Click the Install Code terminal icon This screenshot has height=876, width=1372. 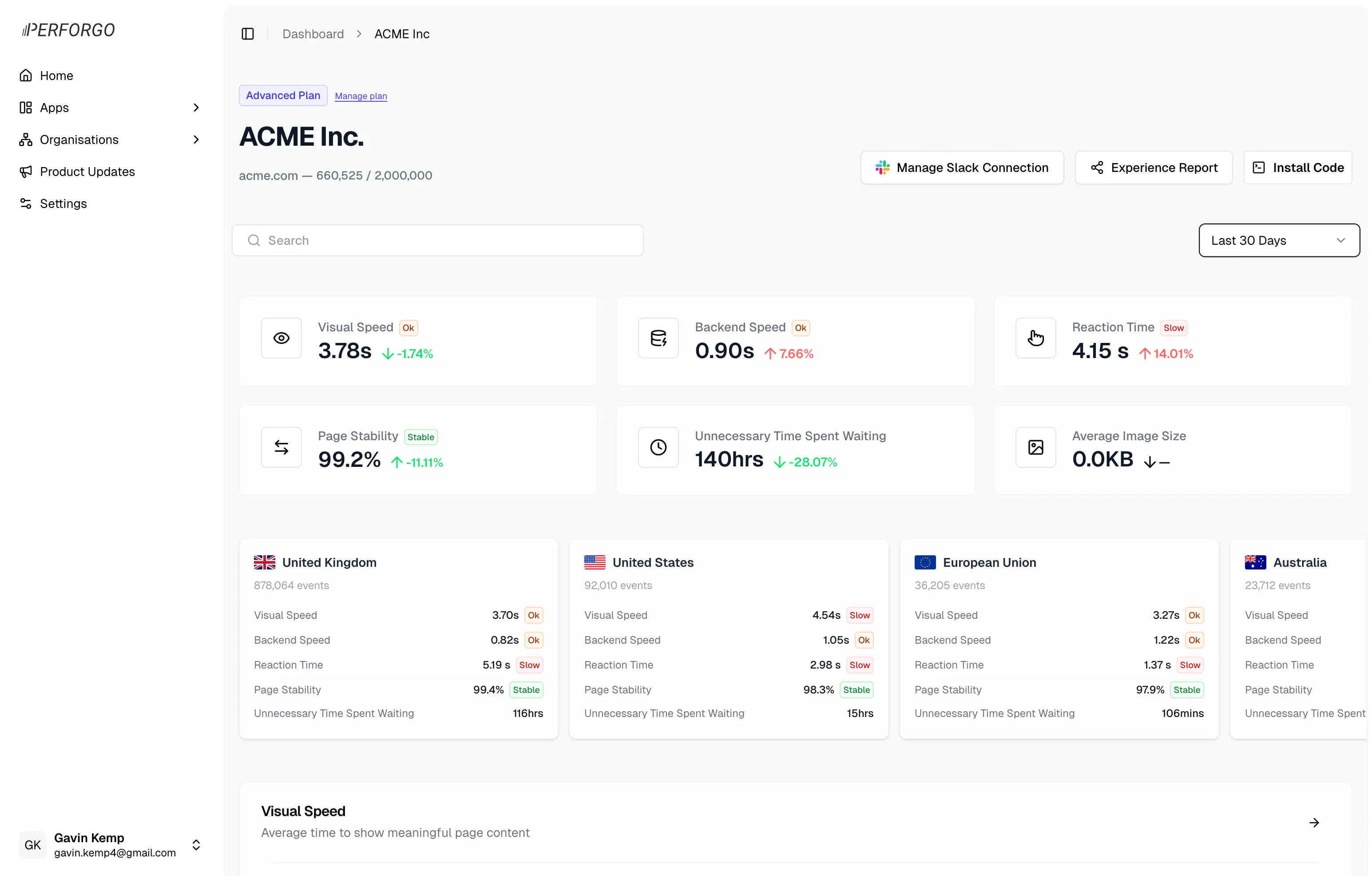[x=1259, y=167]
